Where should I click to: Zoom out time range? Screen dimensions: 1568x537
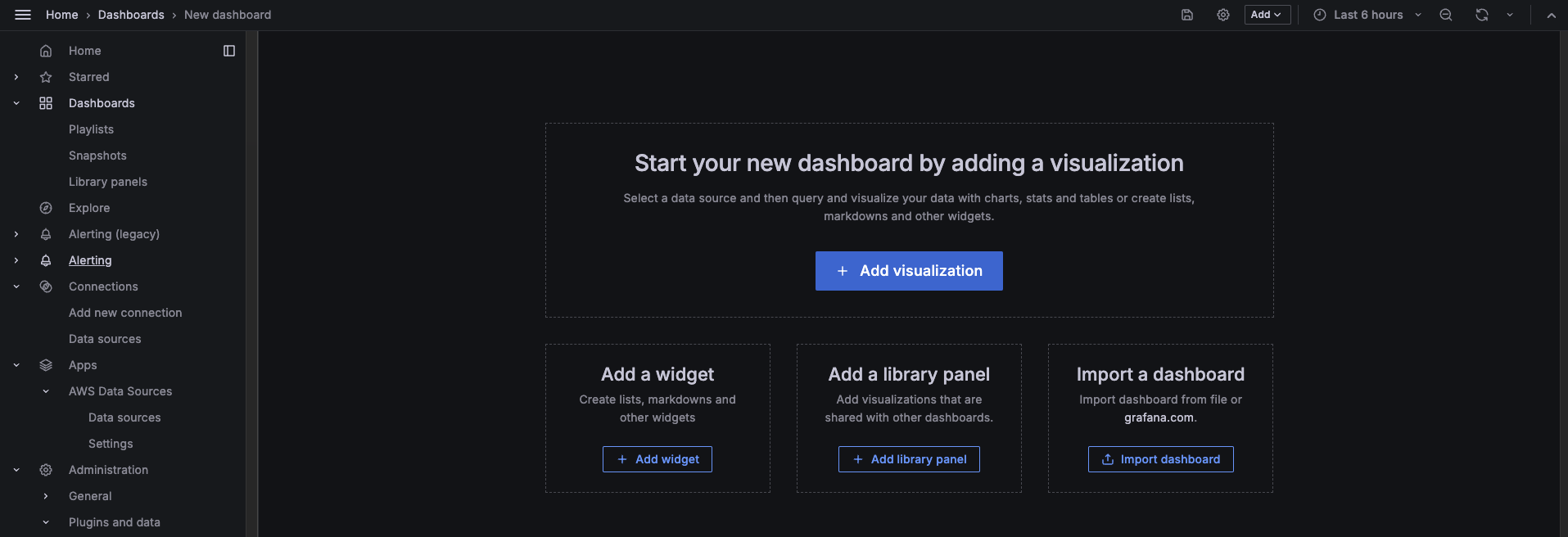click(x=1446, y=15)
